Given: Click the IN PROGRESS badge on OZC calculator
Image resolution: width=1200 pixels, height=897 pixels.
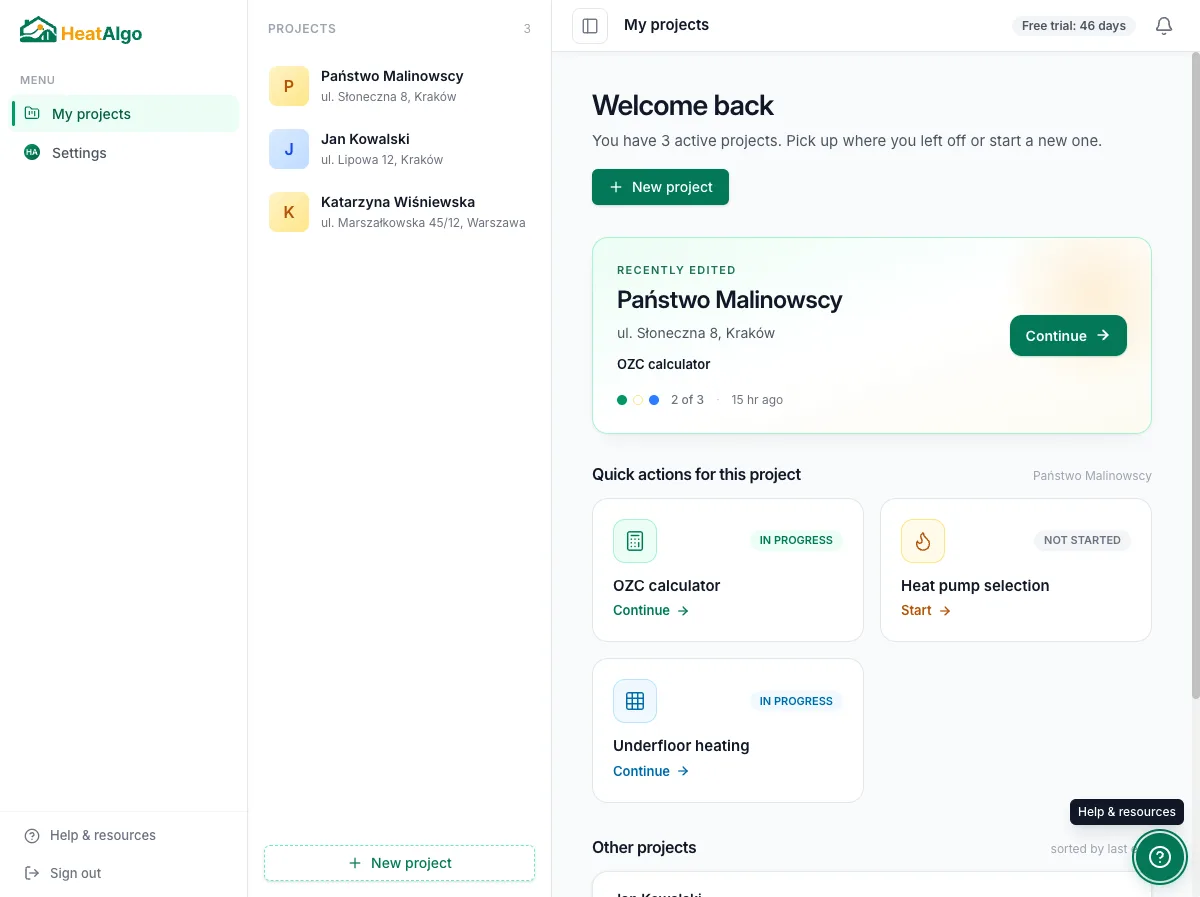Looking at the screenshot, I should (796, 540).
